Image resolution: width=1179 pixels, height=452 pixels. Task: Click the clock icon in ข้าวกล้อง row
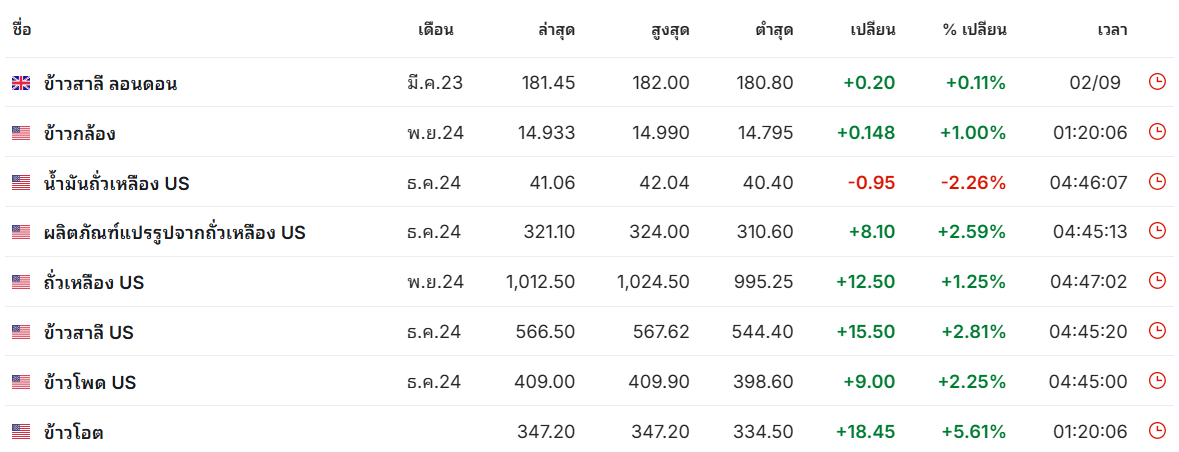(1157, 132)
